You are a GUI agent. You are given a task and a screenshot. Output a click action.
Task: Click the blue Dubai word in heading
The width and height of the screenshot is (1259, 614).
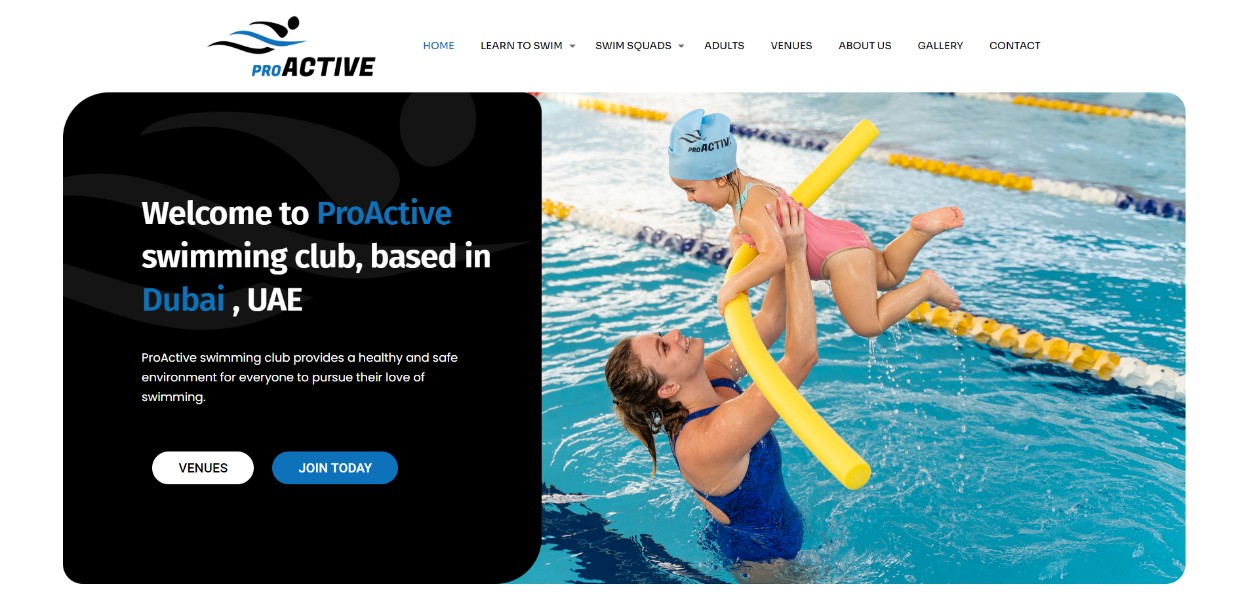point(184,299)
